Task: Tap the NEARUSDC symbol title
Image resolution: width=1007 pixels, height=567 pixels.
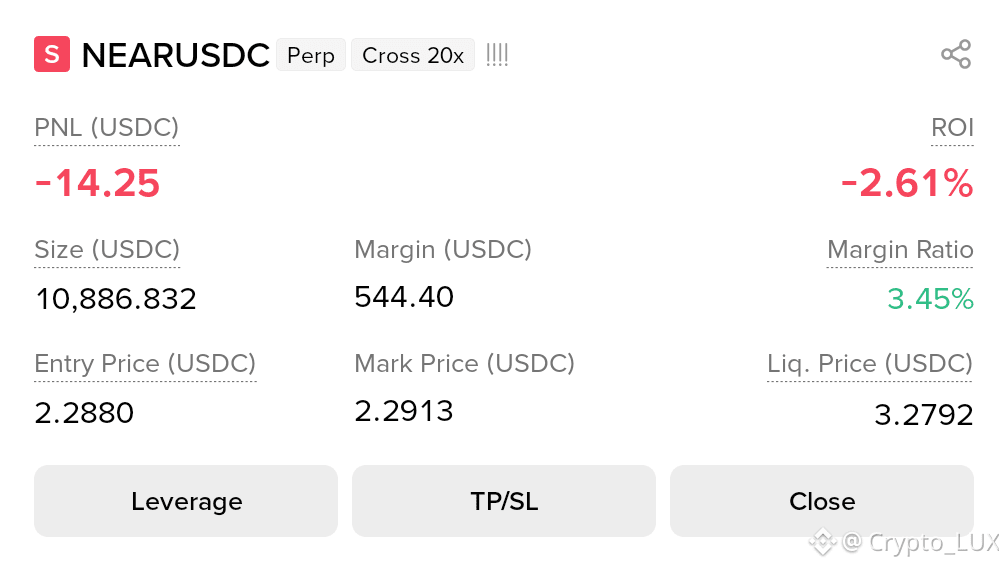Action: (175, 55)
